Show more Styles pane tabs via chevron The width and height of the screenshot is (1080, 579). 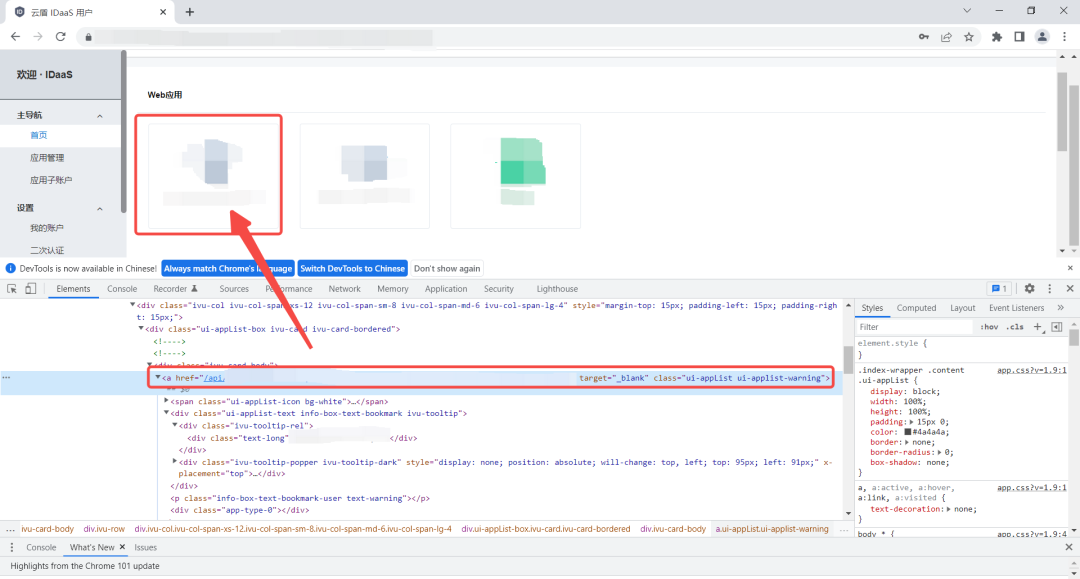pos(1061,308)
